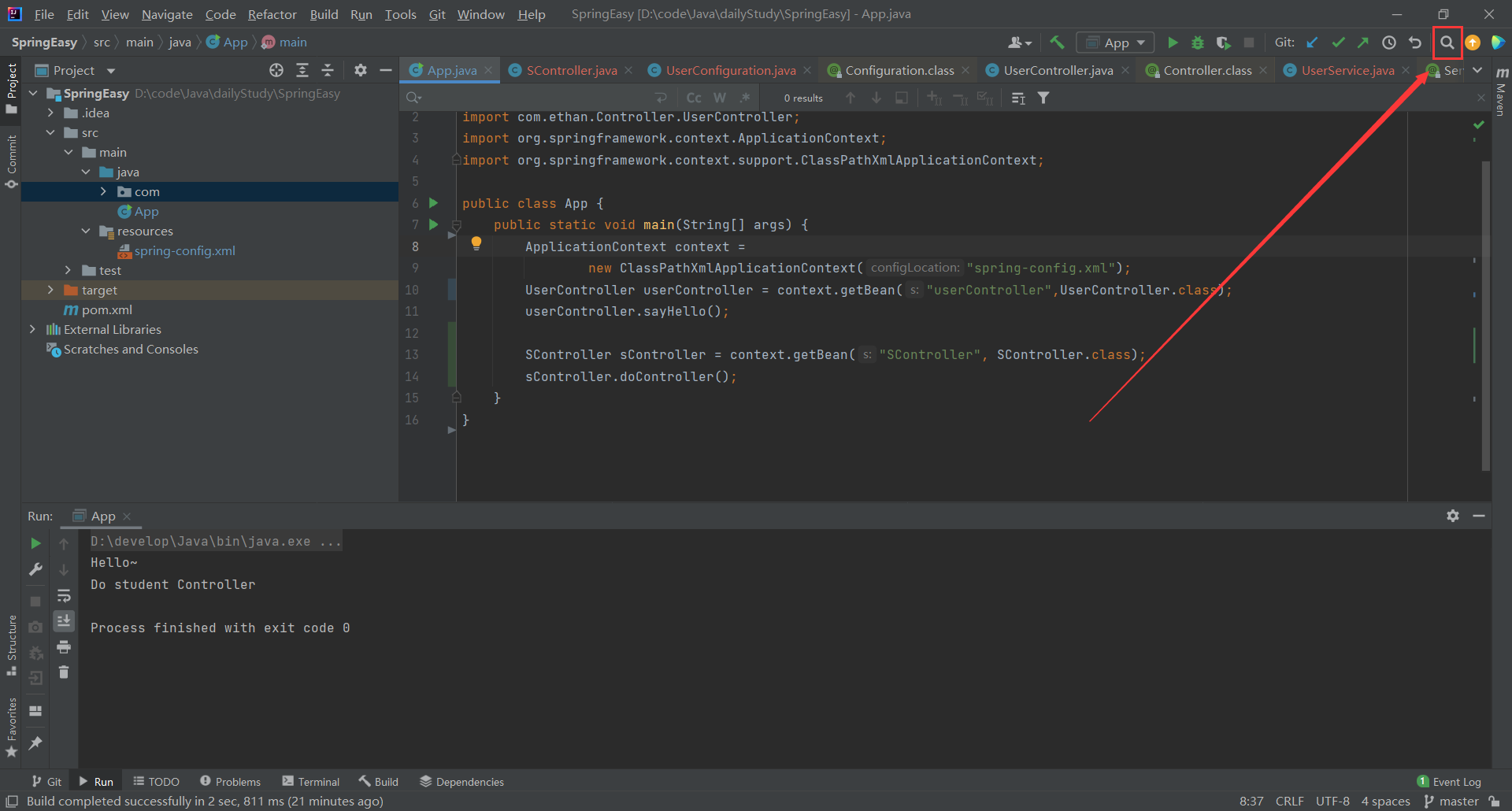Toggle the Maven side panel
Screen dimensions: 1512x811
tap(1502, 92)
